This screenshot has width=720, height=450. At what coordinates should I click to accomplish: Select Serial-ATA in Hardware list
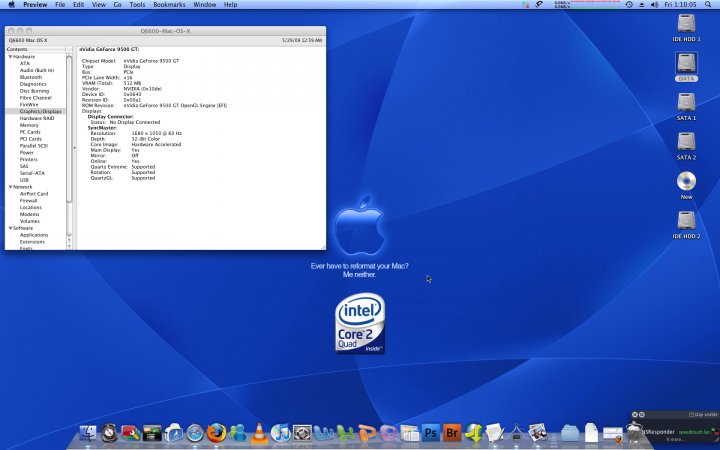32,173
